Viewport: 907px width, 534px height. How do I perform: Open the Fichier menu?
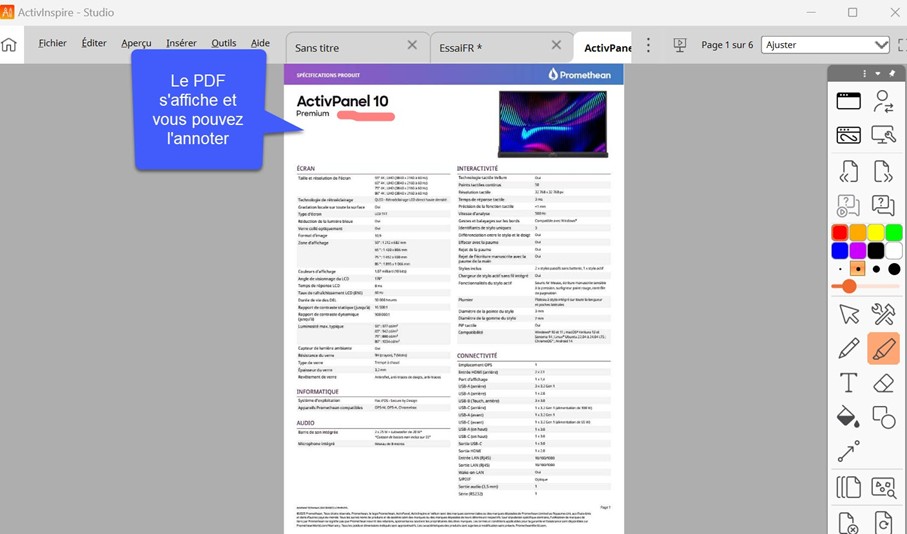[52, 43]
